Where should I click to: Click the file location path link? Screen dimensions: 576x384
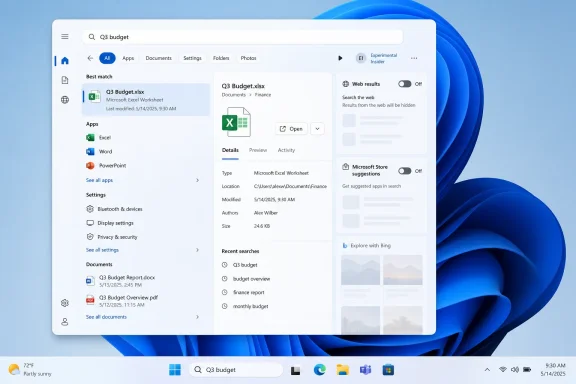(x=290, y=186)
